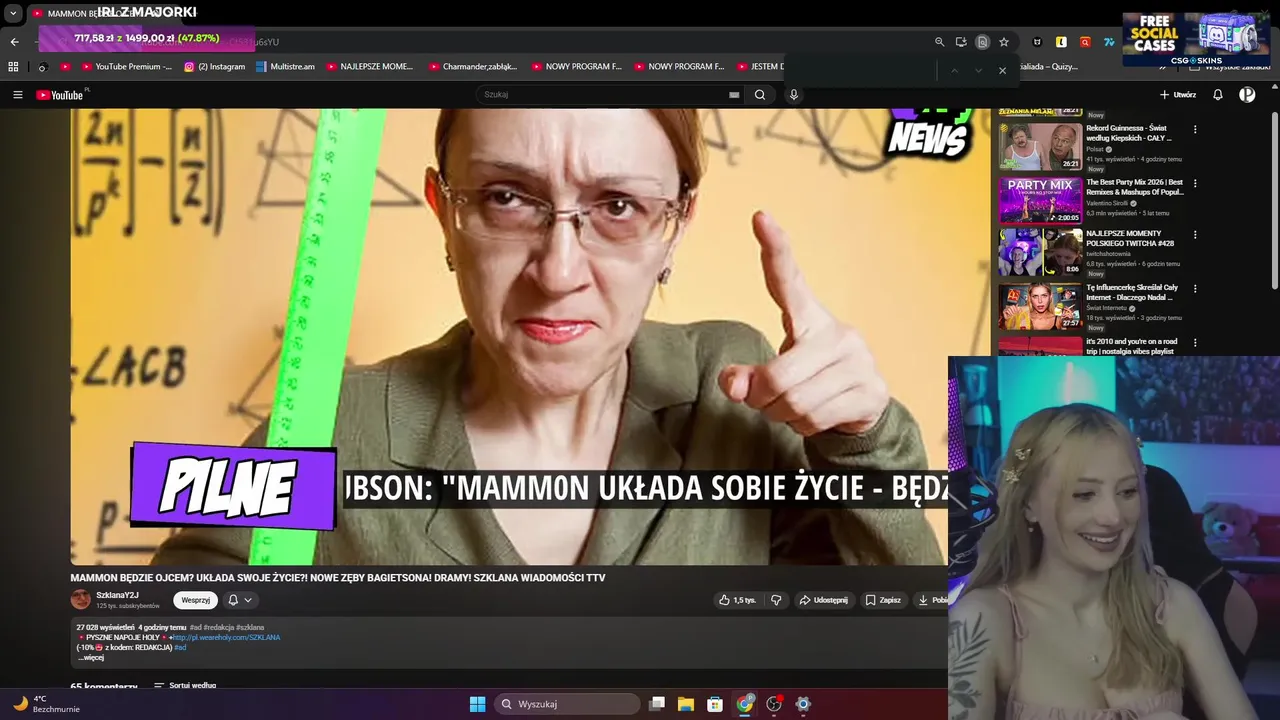Click the Udostępnij share button
The width and height of the screenshot is (1280, 720).
(823, 600)
